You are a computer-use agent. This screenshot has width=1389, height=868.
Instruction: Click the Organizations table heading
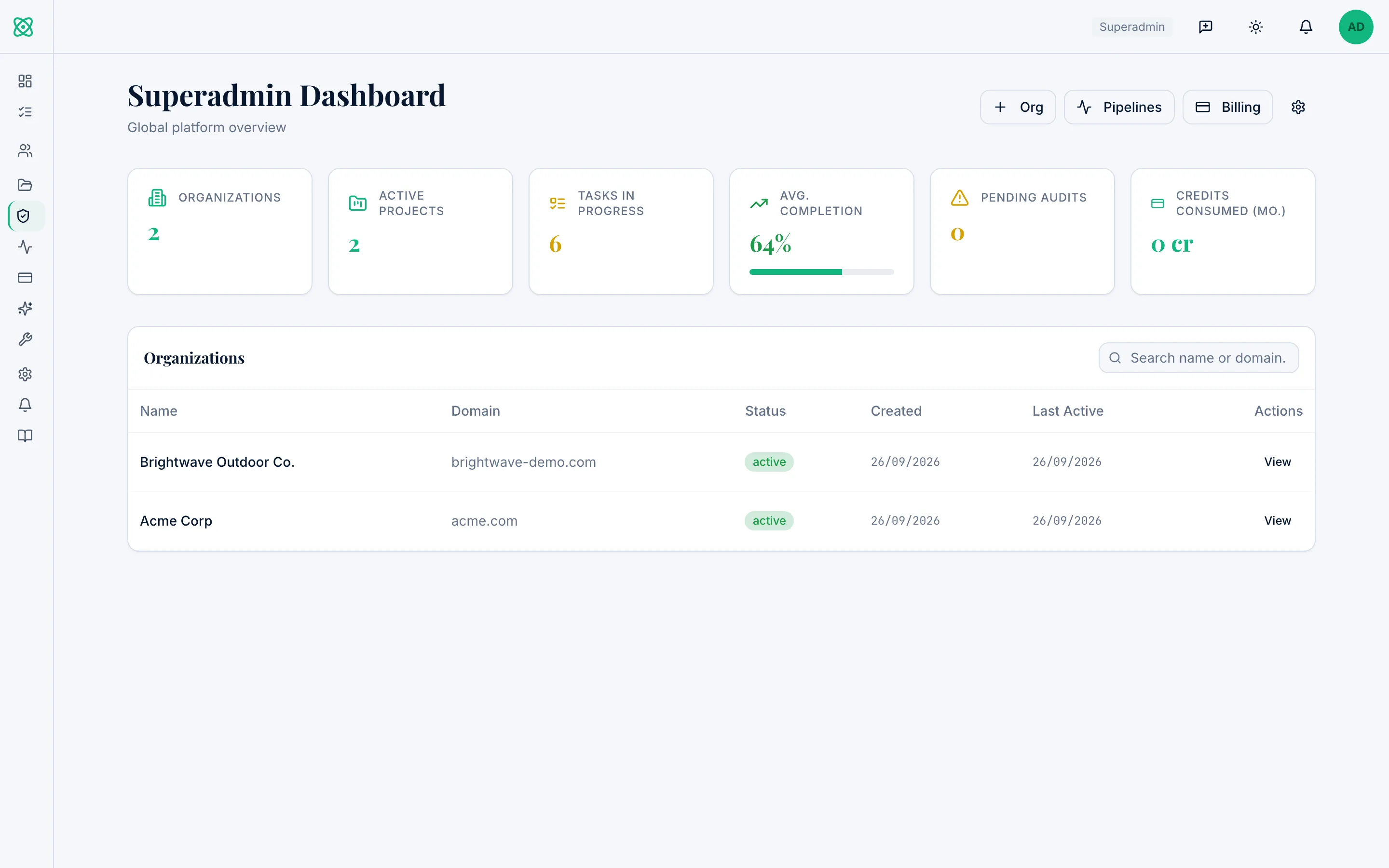click(194, 358)
